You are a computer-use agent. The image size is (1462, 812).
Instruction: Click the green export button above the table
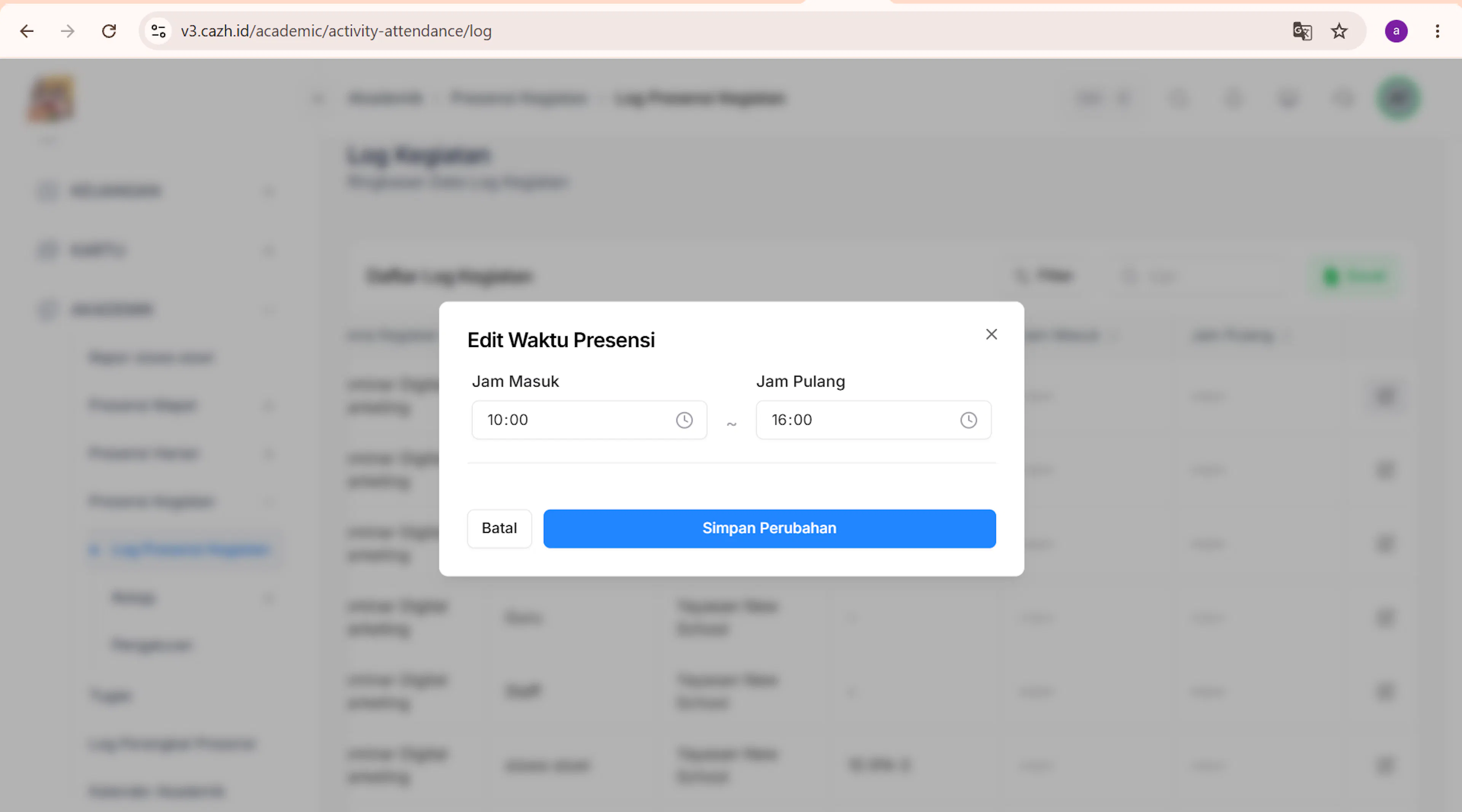(1355, 276)
